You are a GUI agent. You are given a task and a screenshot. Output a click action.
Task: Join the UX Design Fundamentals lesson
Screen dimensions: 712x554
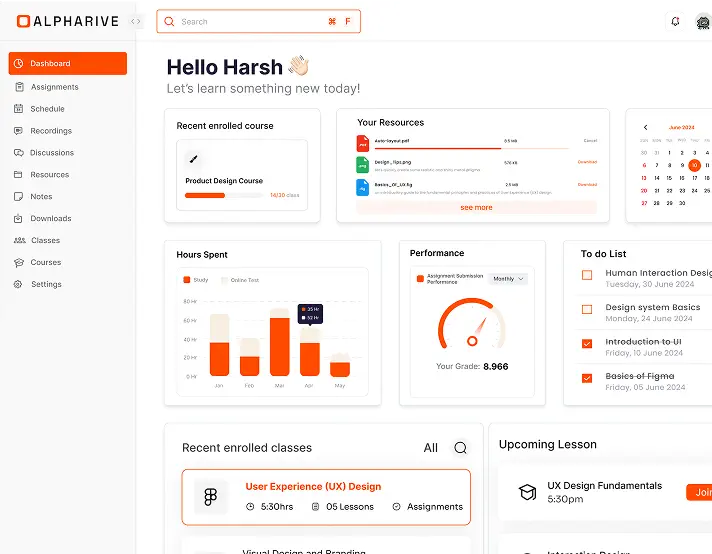[699, 492]
